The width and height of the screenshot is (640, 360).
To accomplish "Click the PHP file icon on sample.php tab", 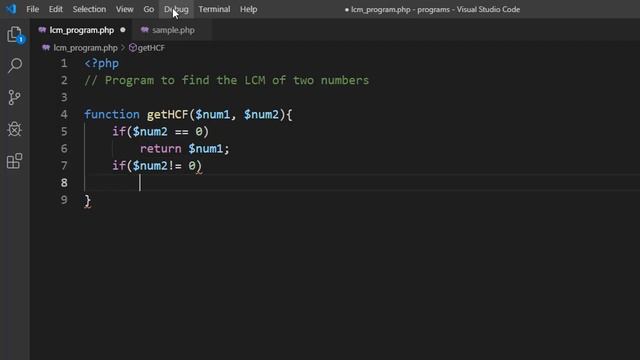I will click(144, 30).
